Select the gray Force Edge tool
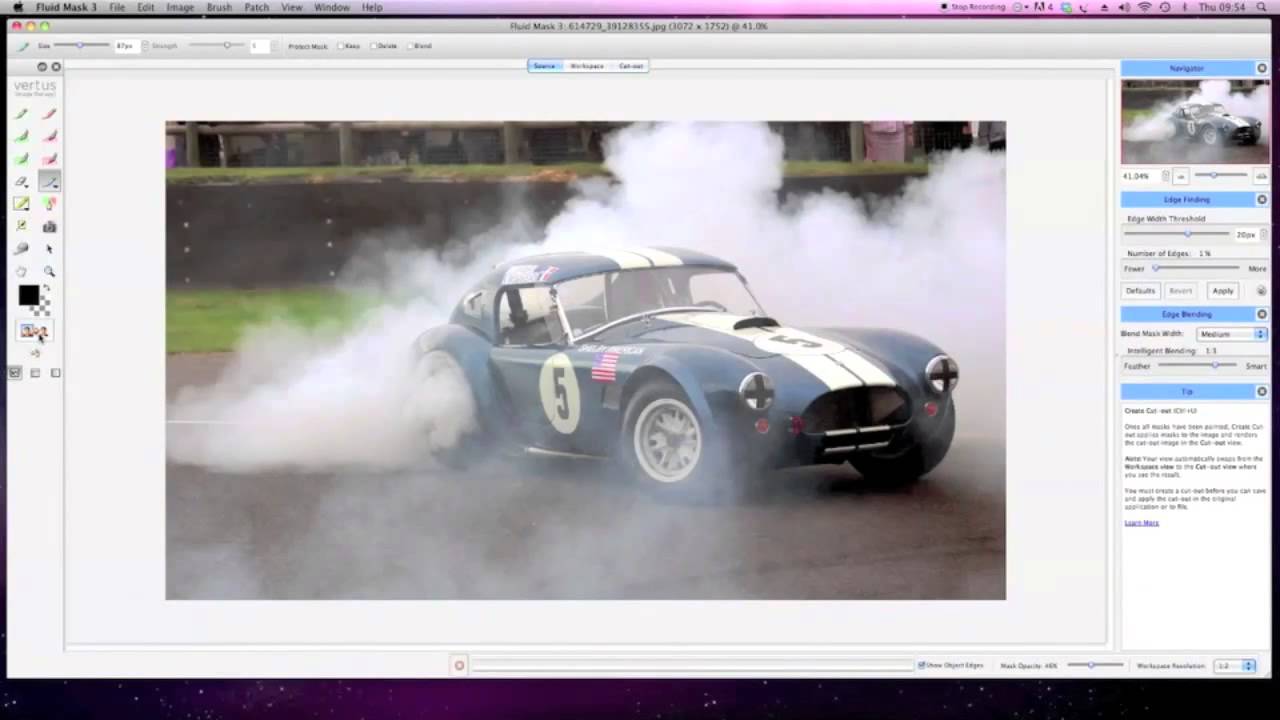 click(x=21, y=249)
